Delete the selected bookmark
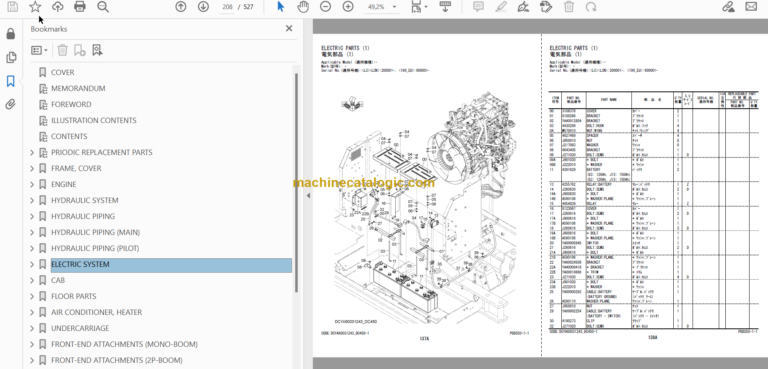The width and height of the screenshot is (768, 369). pyautogui.click(x=63, y=50)
